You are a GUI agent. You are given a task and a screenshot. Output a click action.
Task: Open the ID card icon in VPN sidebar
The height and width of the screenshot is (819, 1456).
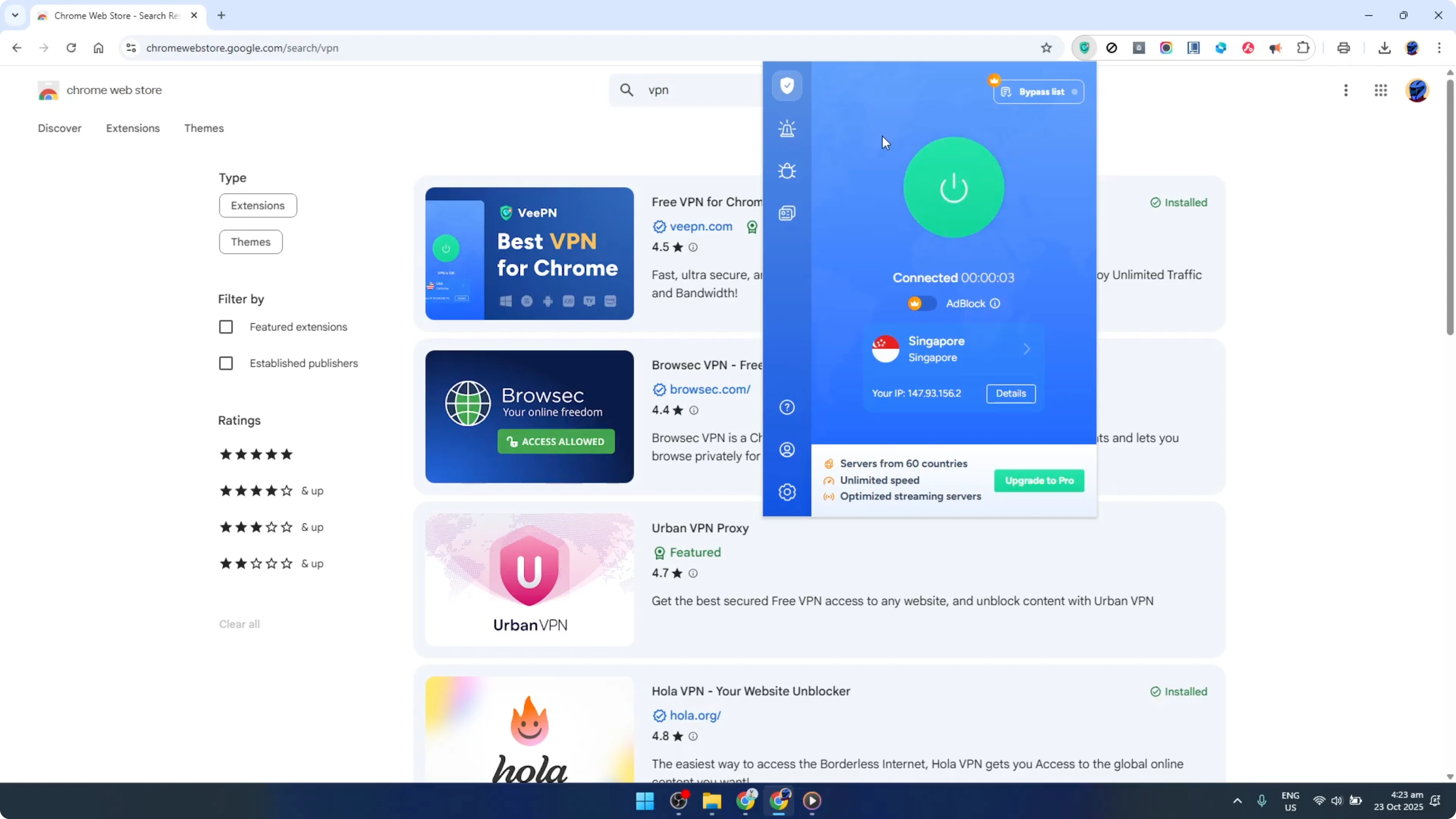pyautogui.click(x=787, y=213)
